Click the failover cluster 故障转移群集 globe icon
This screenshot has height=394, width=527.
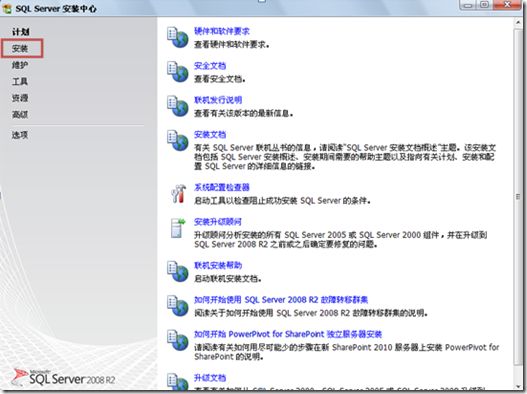178,306
